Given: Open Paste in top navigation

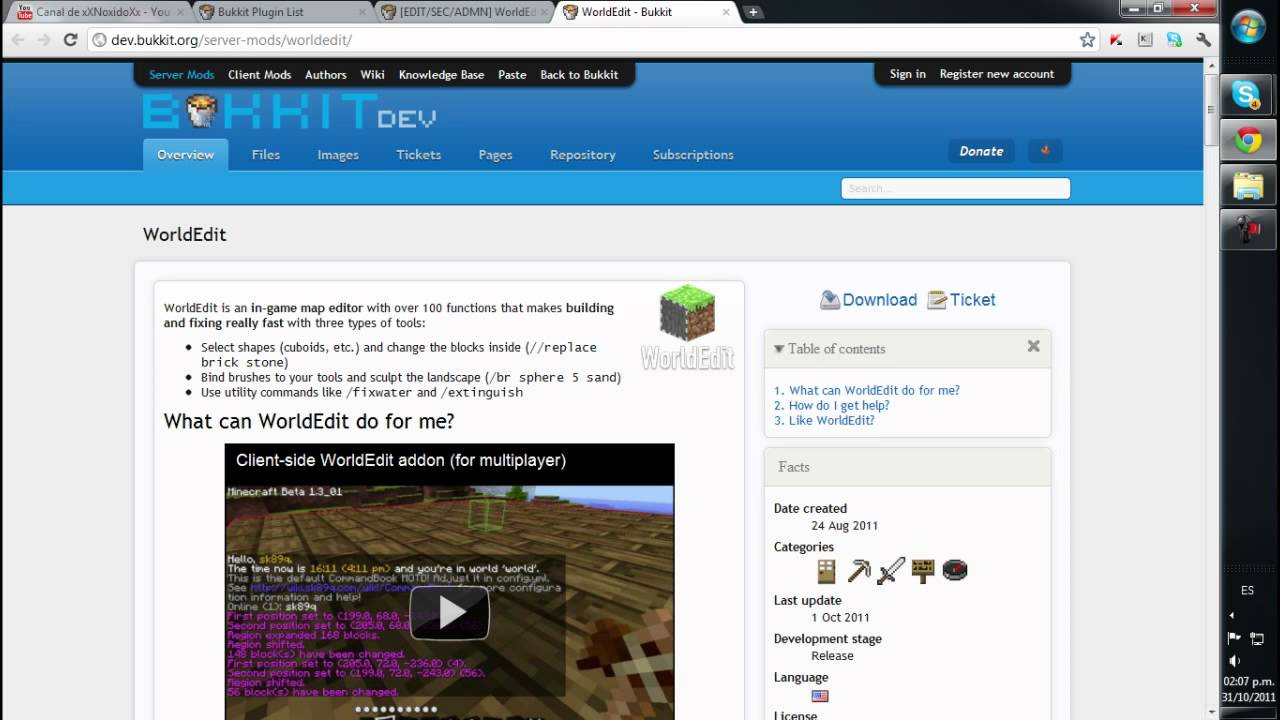Looking at the screenshot, I should pyautogui.click(x=512, y=75).
